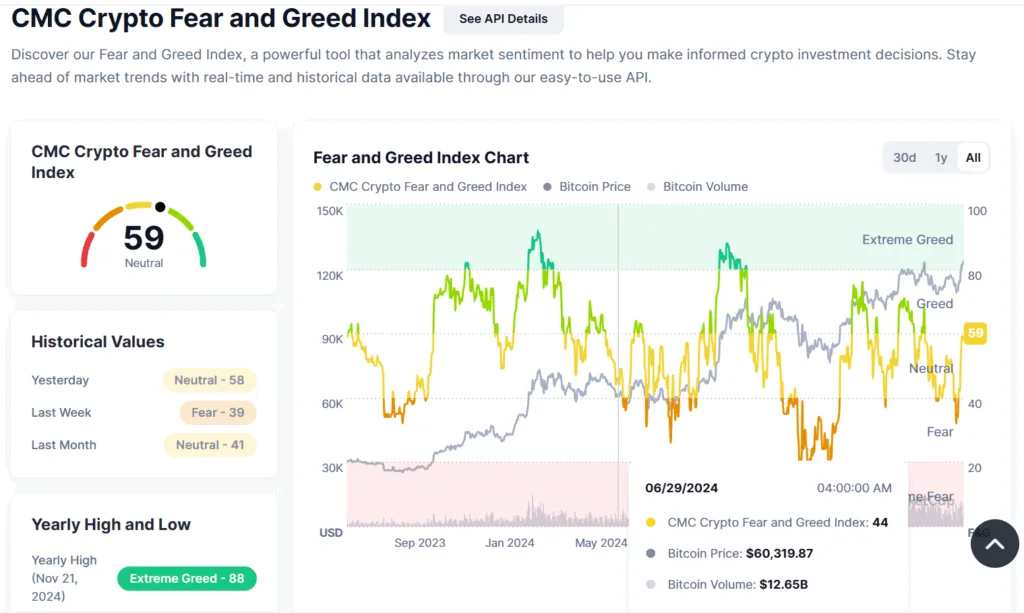1024x613 pixels.
Task: Open the See API Details button
Action: click(503, 19)
